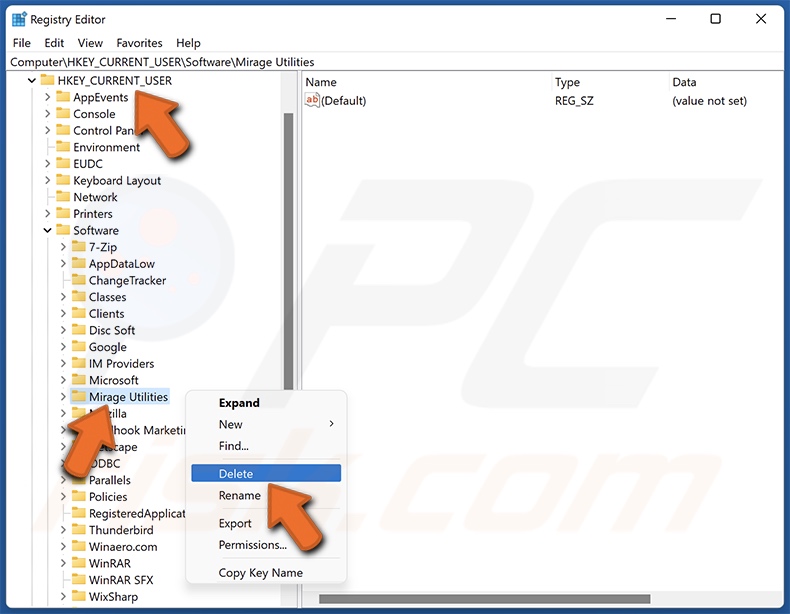Expand the 7-Zip key
Screen dimensions: 790x614
[63, 246]
